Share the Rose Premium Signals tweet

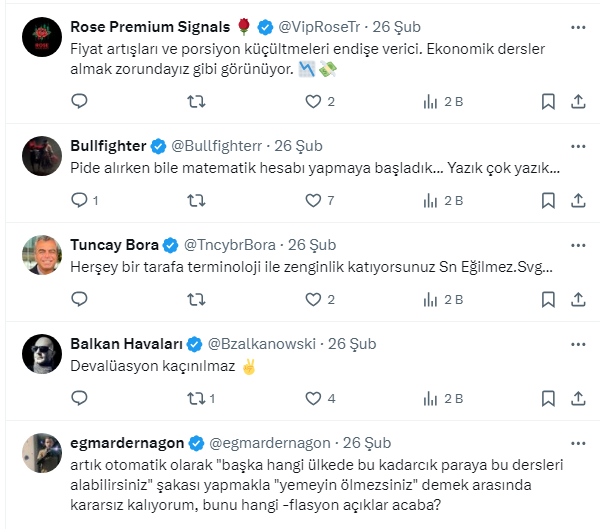[578, 101]
